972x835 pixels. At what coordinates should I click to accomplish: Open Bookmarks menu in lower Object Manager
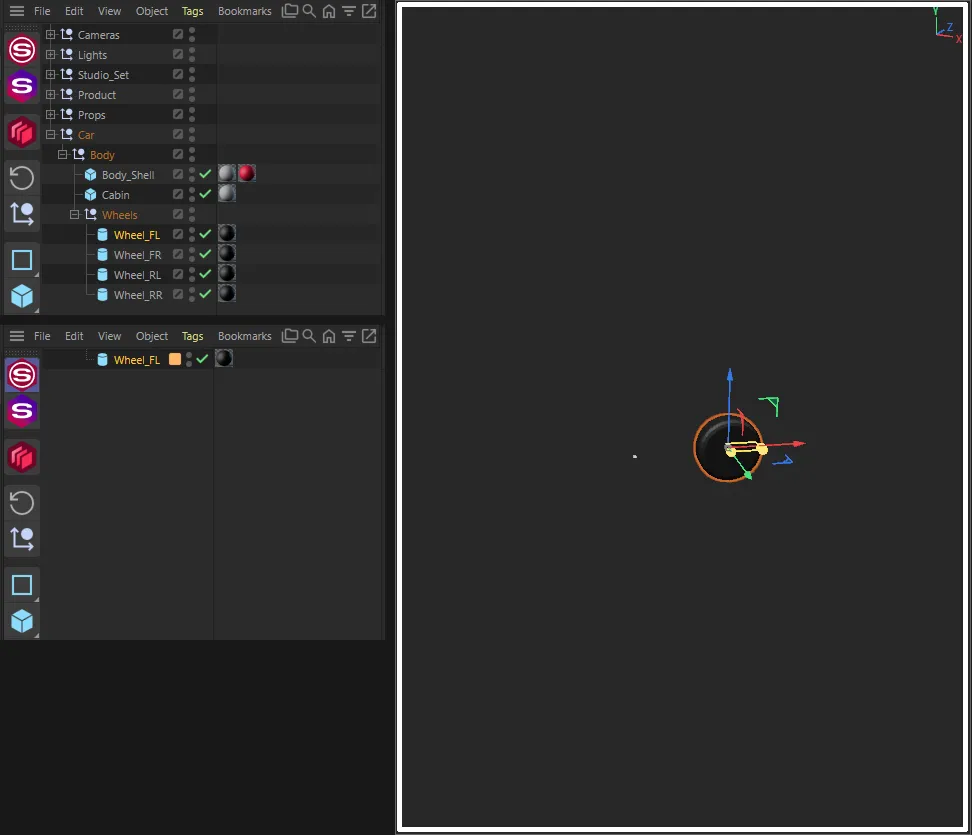(x=244, y=336)
